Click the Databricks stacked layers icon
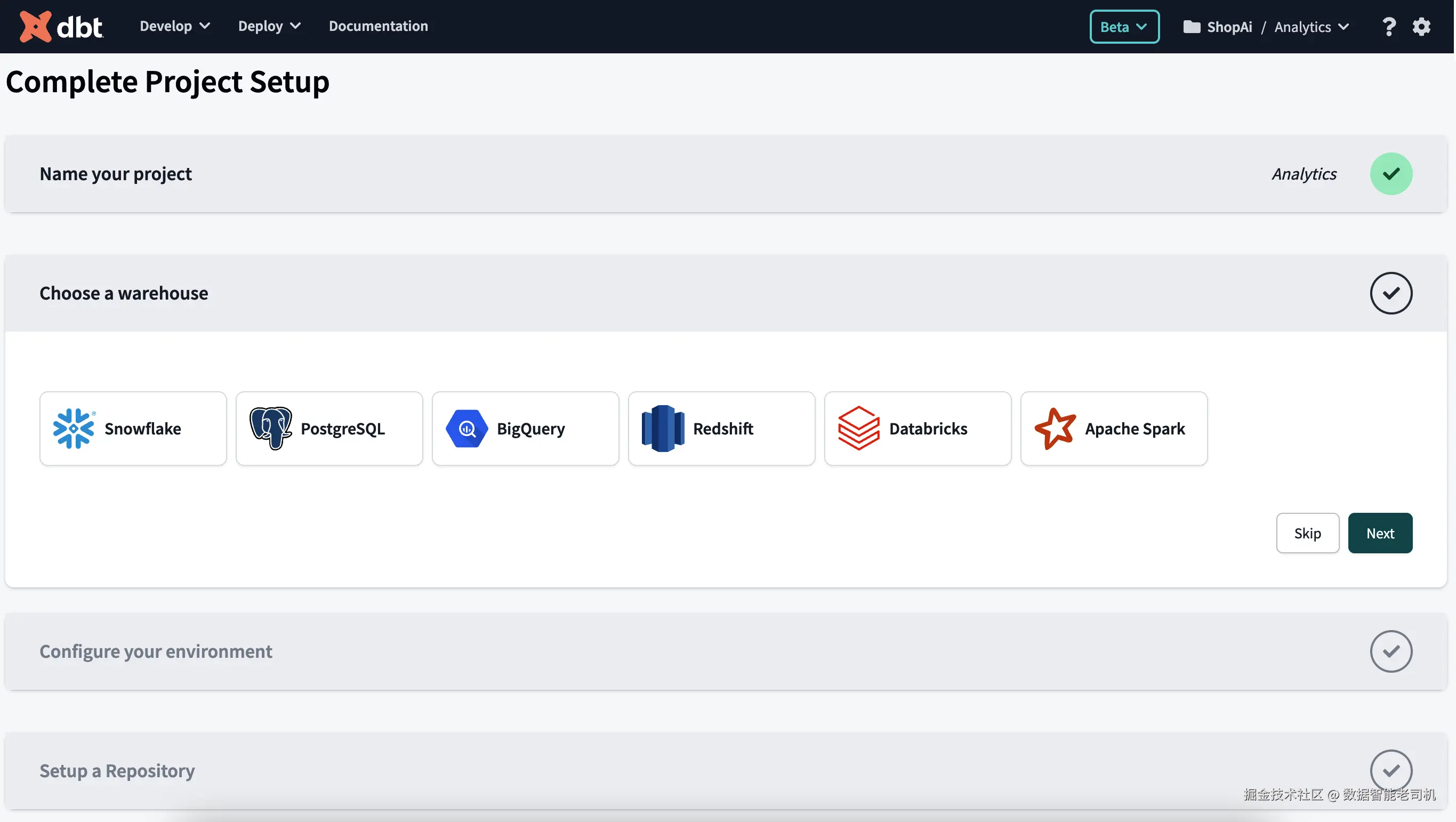 click(x=859, y=429)
